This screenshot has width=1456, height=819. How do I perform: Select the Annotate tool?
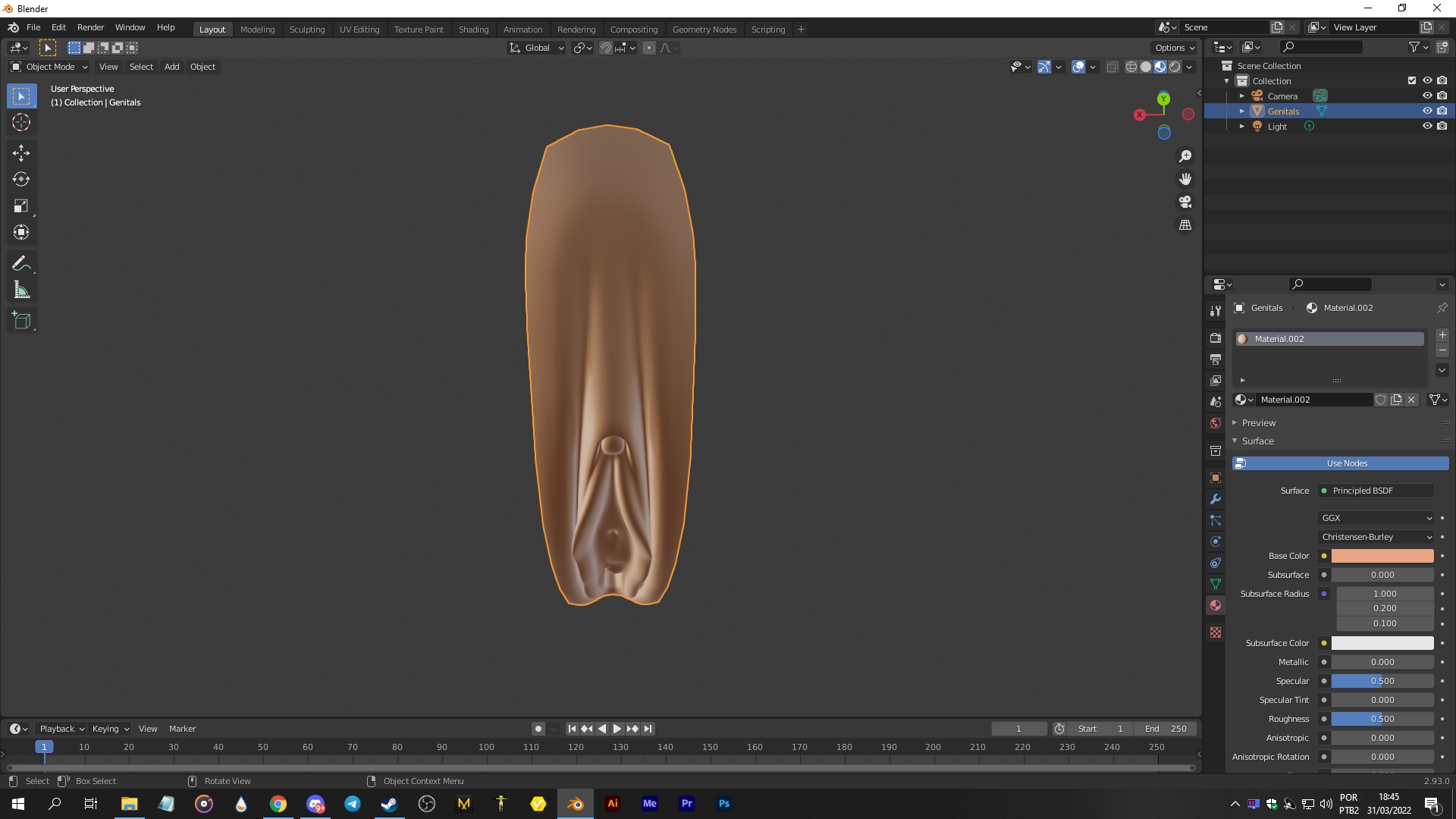(x=21, y=262)
